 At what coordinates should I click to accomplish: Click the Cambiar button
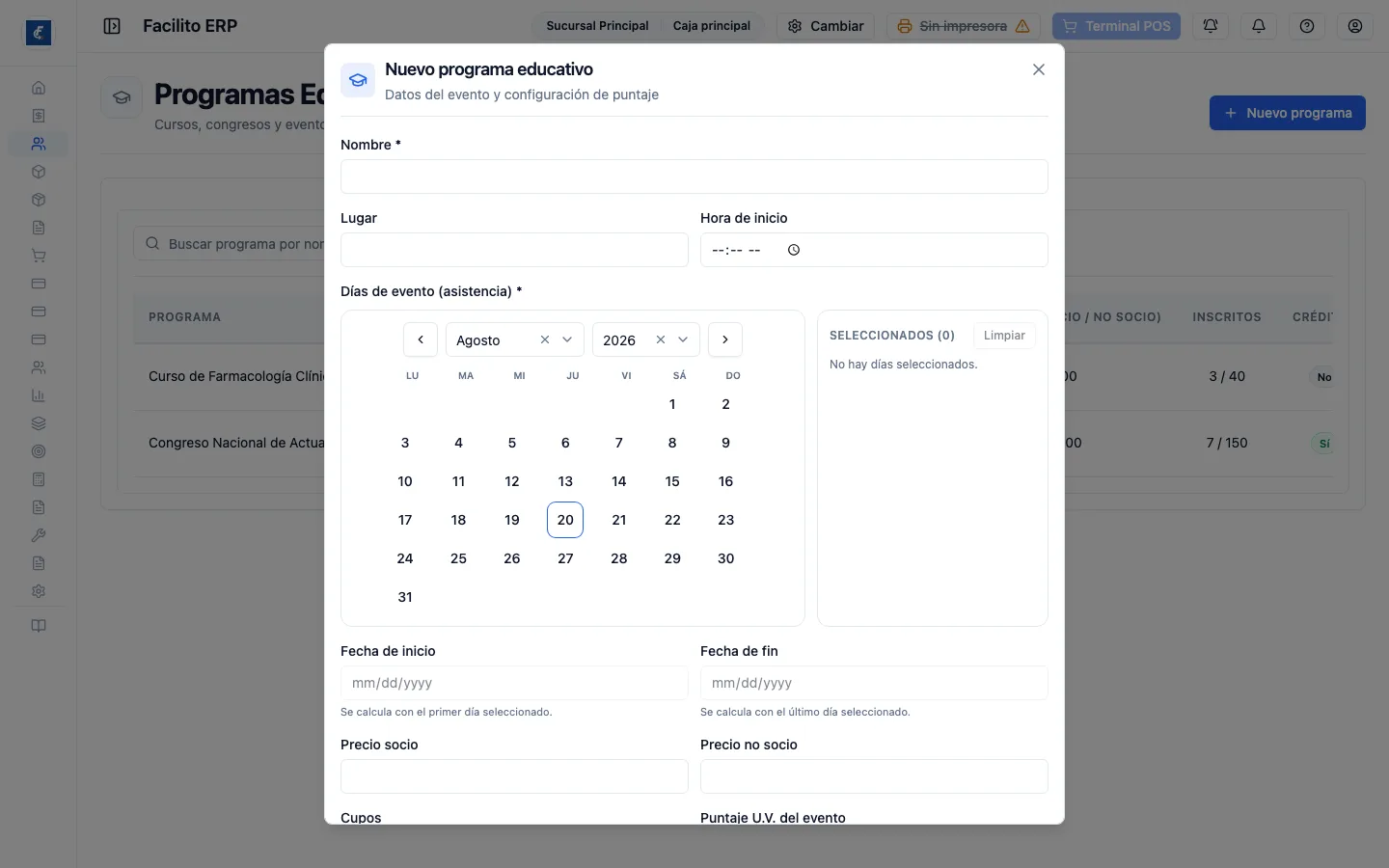point(826,26)
